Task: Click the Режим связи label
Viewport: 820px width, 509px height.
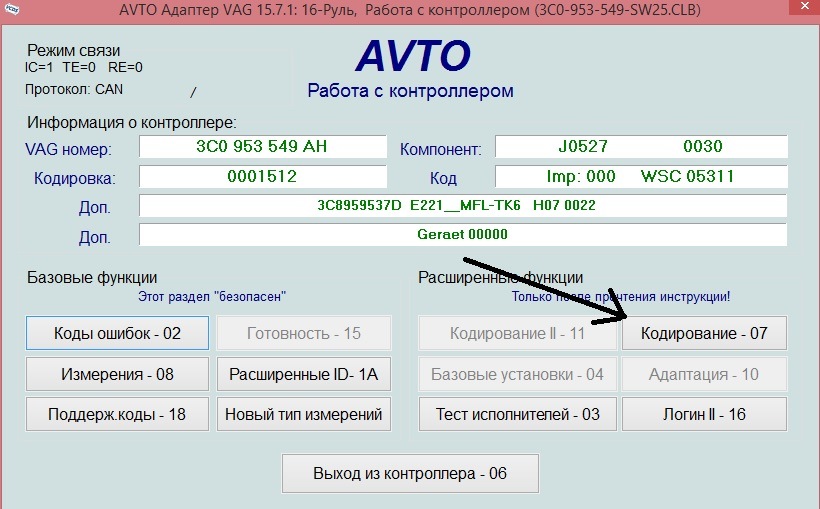Action: 74,50
